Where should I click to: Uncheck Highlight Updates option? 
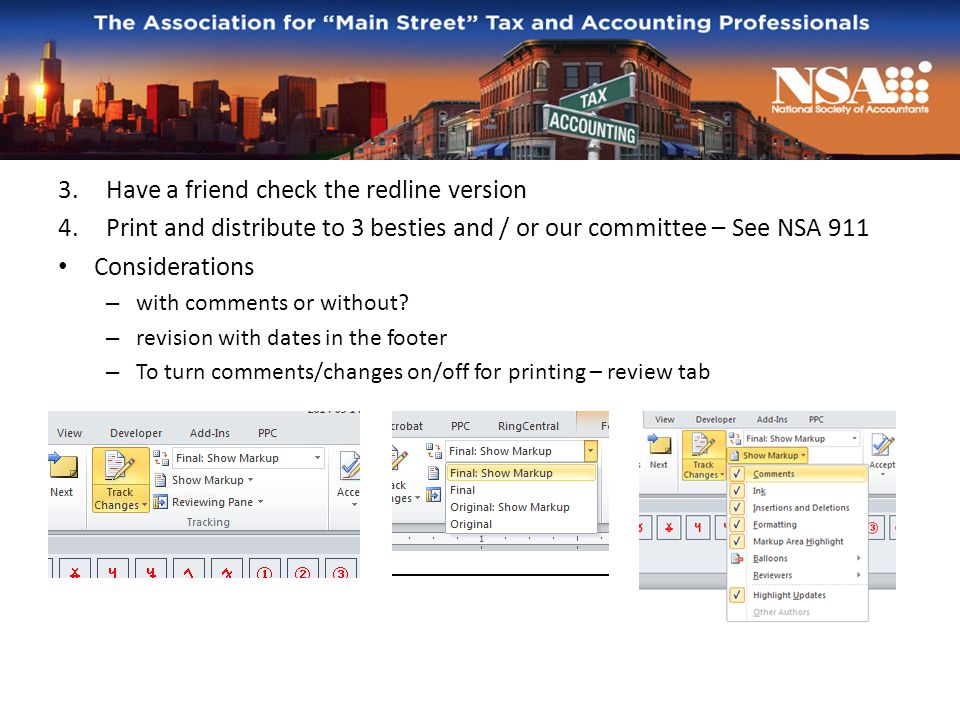coord(737,595)
